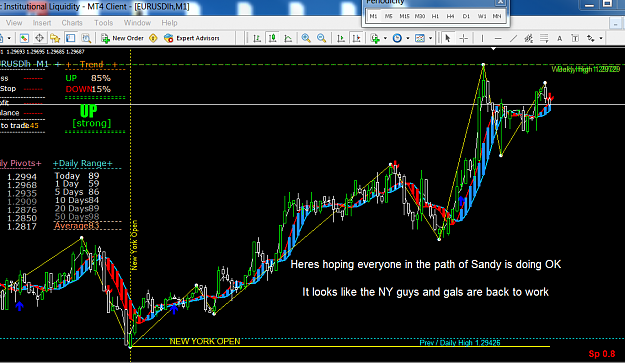Launch MetaEditor via yellow diamond icon
625x363 pixels.
pos(153,38)
